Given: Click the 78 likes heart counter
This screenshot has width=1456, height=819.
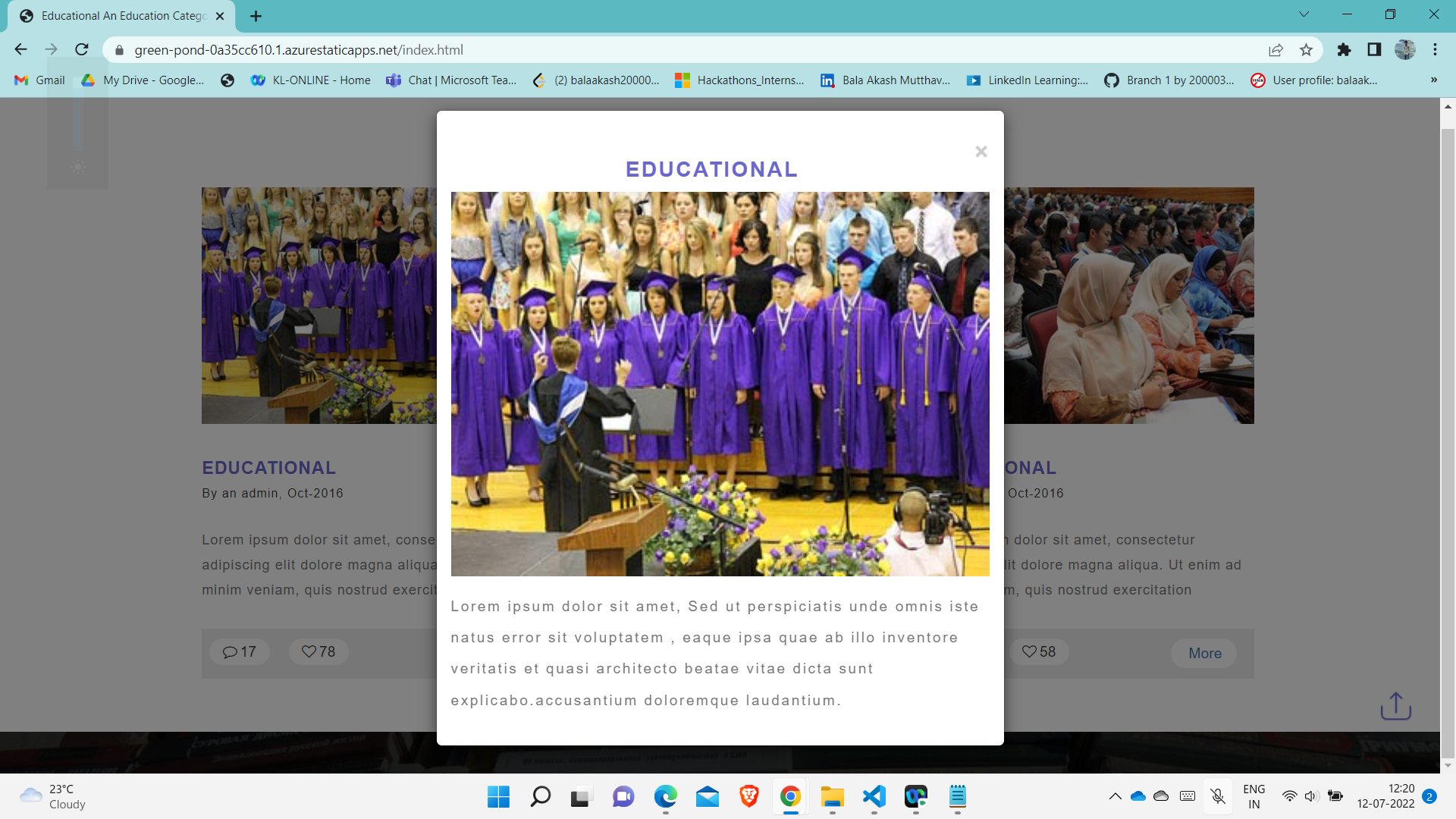Looking at the screenshot, I should (318, 652).
